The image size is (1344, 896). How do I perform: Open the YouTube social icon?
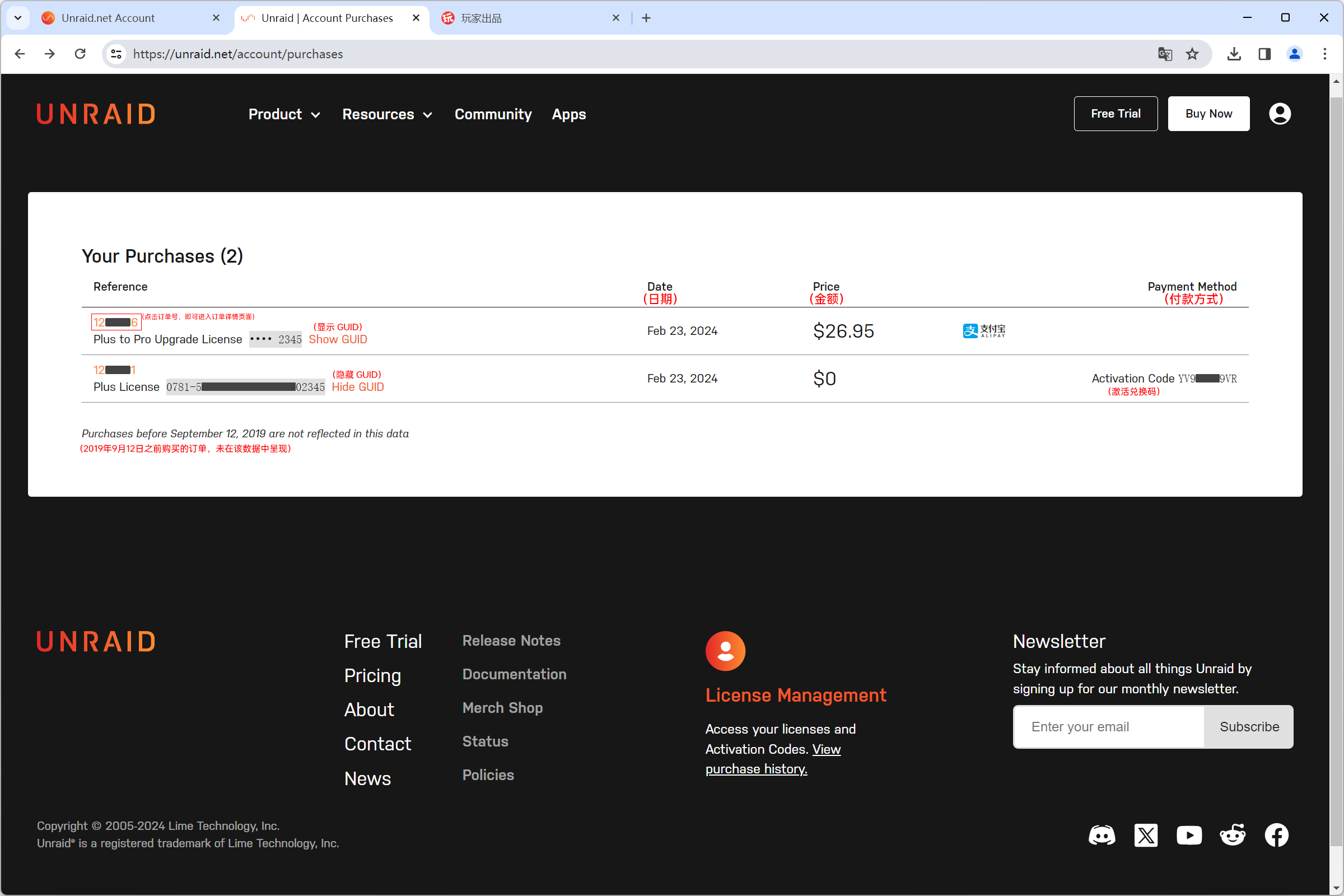coord(1189,835)
